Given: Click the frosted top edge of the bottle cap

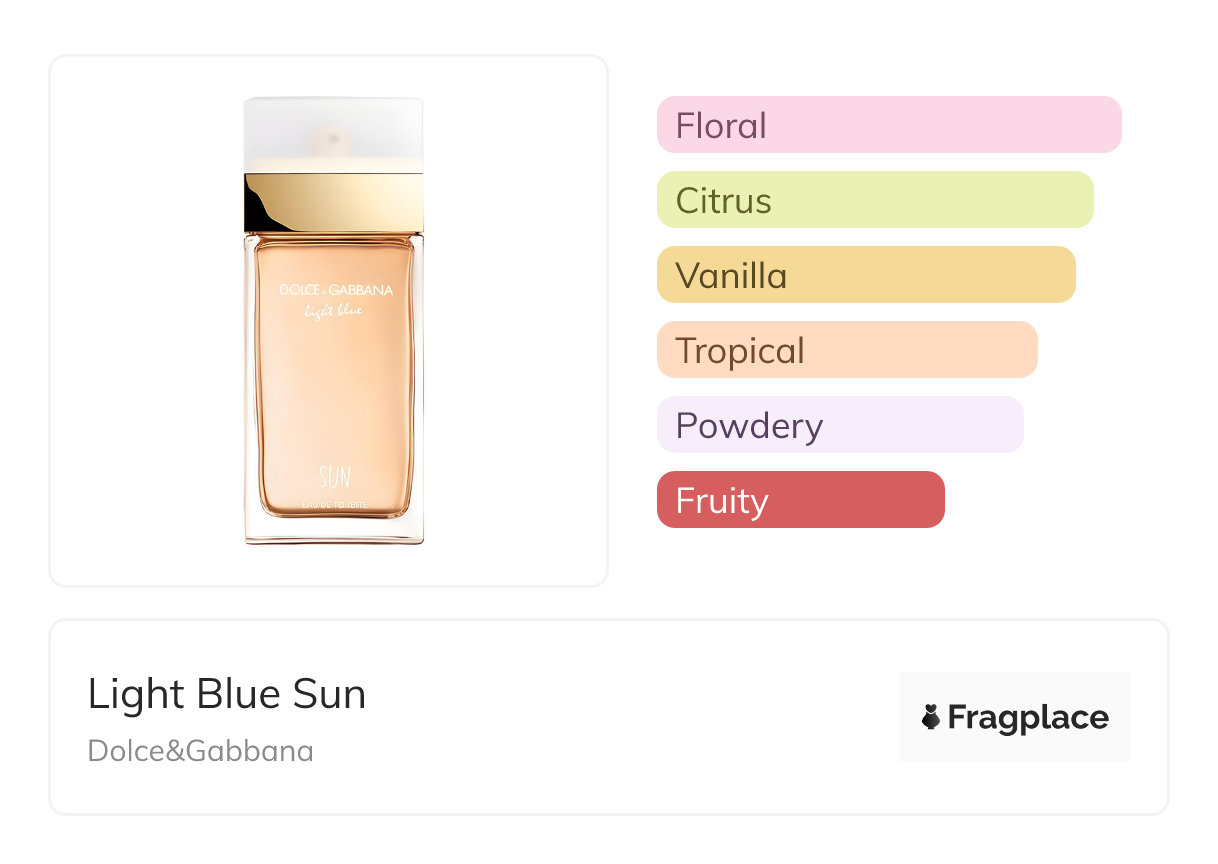Looking at the screenshot, I should (x=333, y=102).
